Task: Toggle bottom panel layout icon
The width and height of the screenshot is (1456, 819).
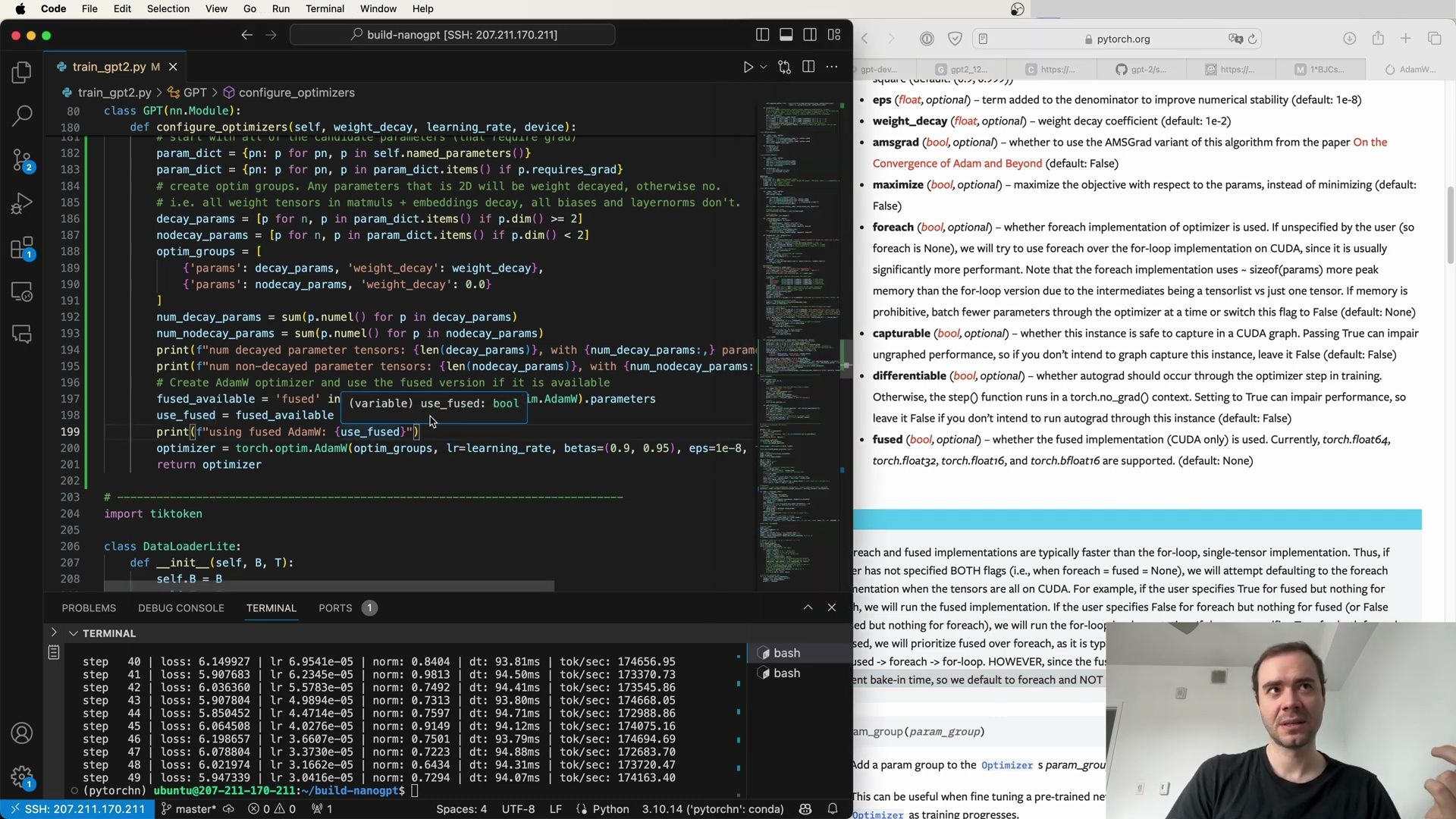Action: click(786, 35)
